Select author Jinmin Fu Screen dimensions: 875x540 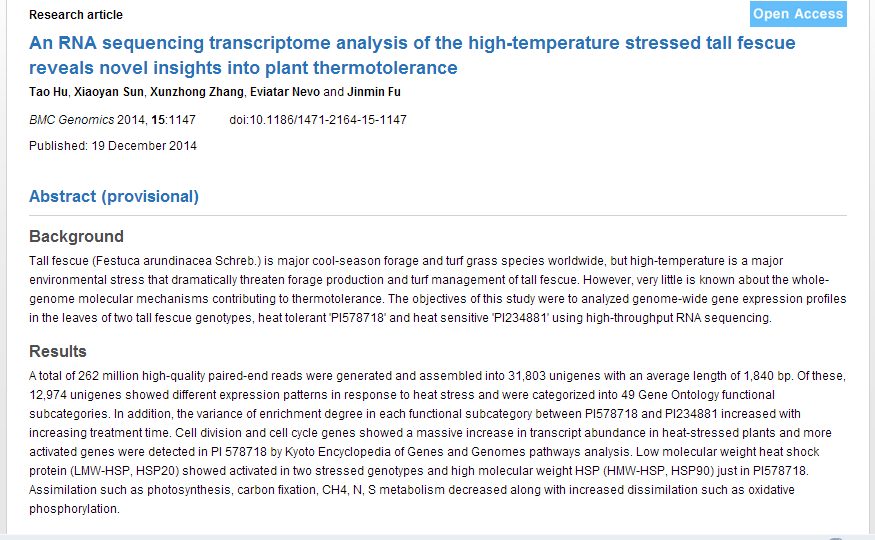click(374, 92)
